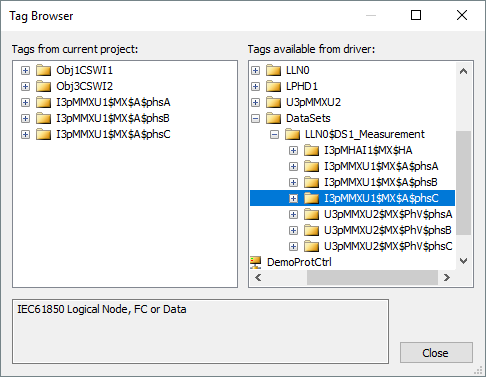Click the U3pMMXU2$MX$PhV$phsA folder icon
The width and height of the screenshot is (486, 377).
click(x=311, y=215)
